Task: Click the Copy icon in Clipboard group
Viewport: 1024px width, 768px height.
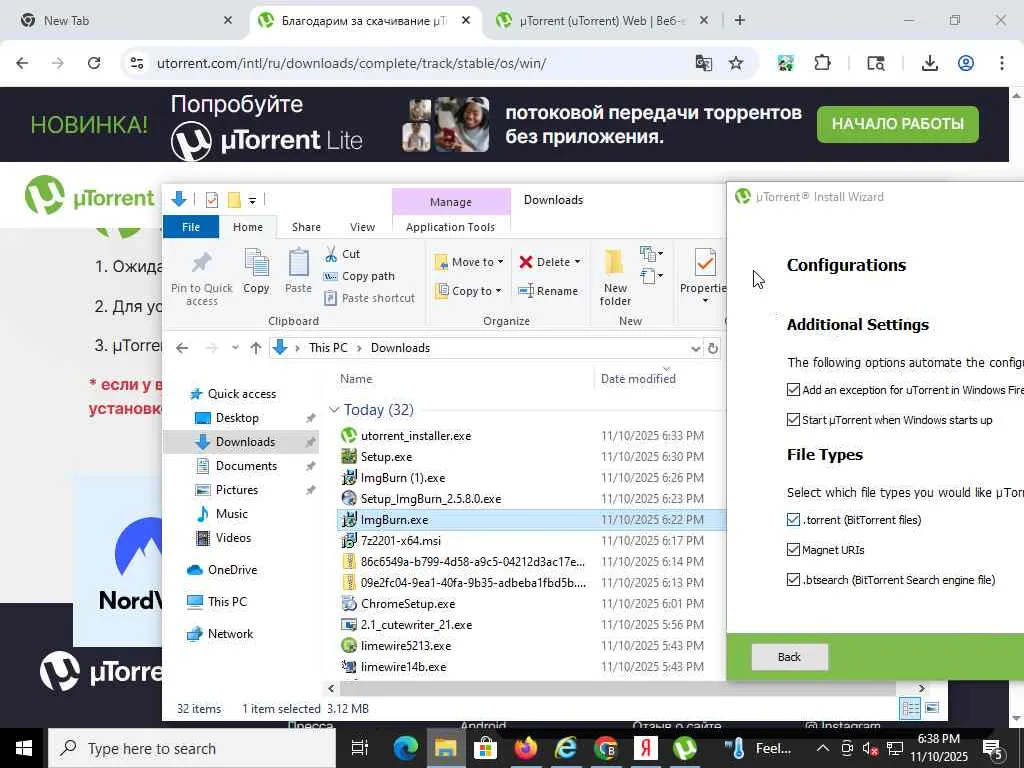Action: click(256, 263)
